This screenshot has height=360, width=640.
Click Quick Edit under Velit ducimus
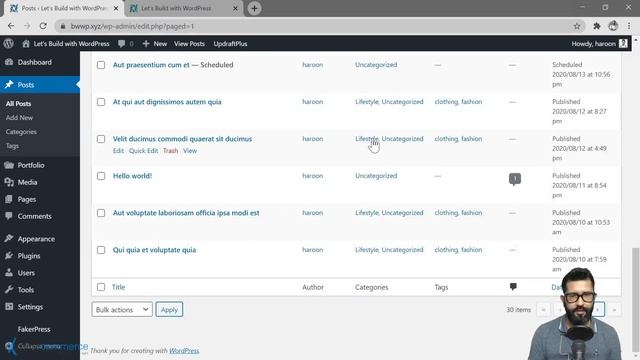coord(143,151)
